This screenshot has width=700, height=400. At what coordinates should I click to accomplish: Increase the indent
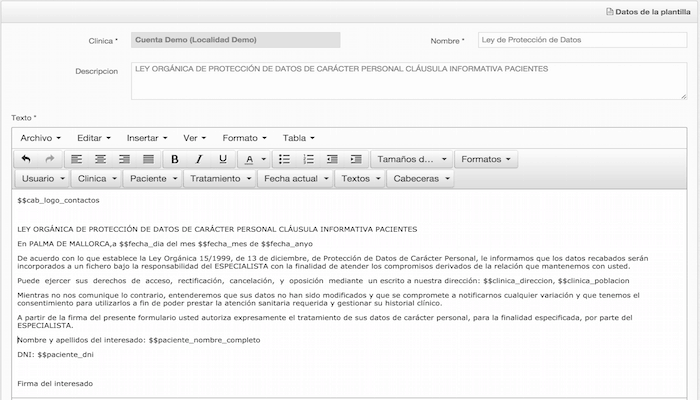tap(356, 159)
